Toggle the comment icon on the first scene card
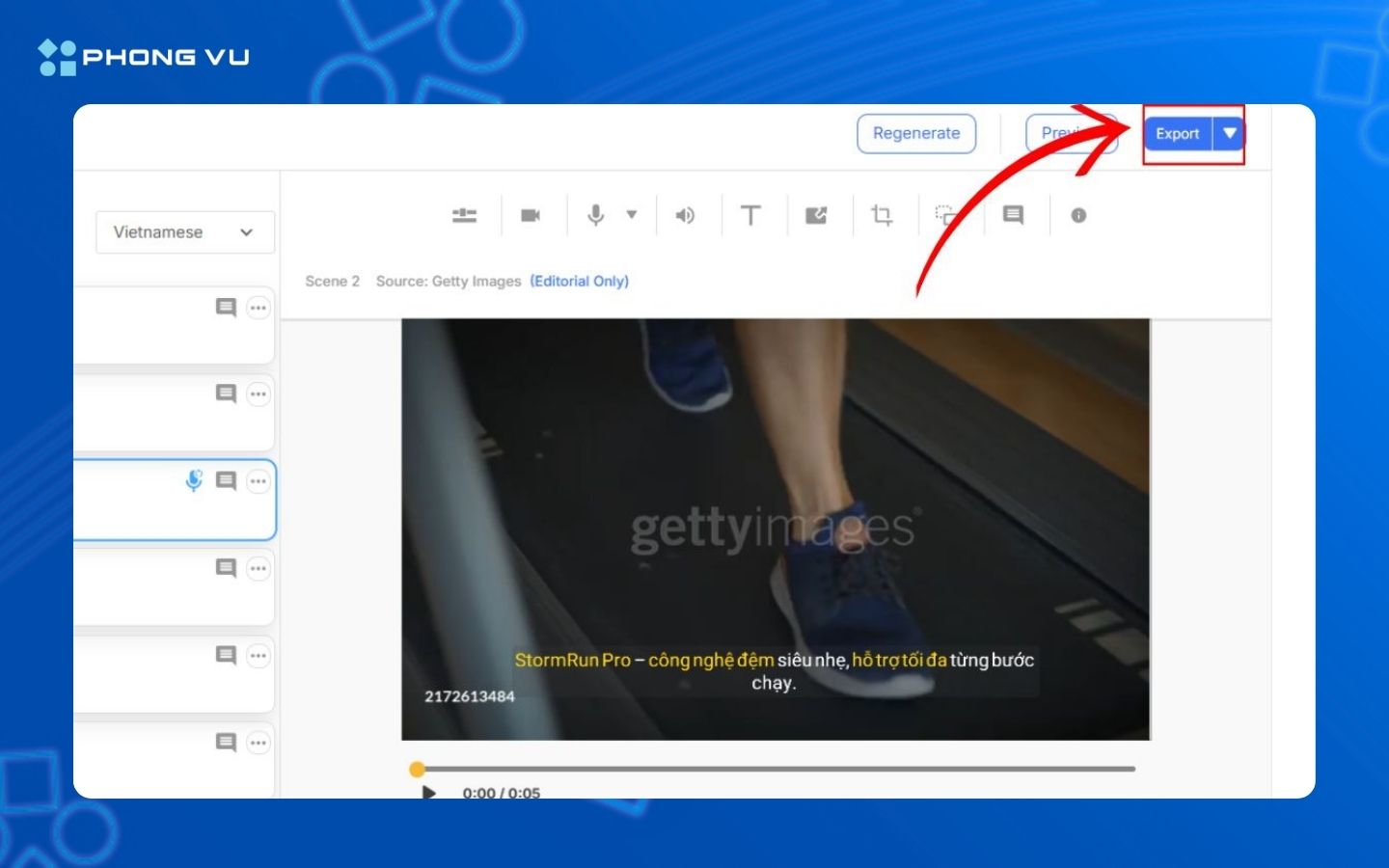Image resolution: width=1389 pixels, height=868 pixels. tap(228, 307)
